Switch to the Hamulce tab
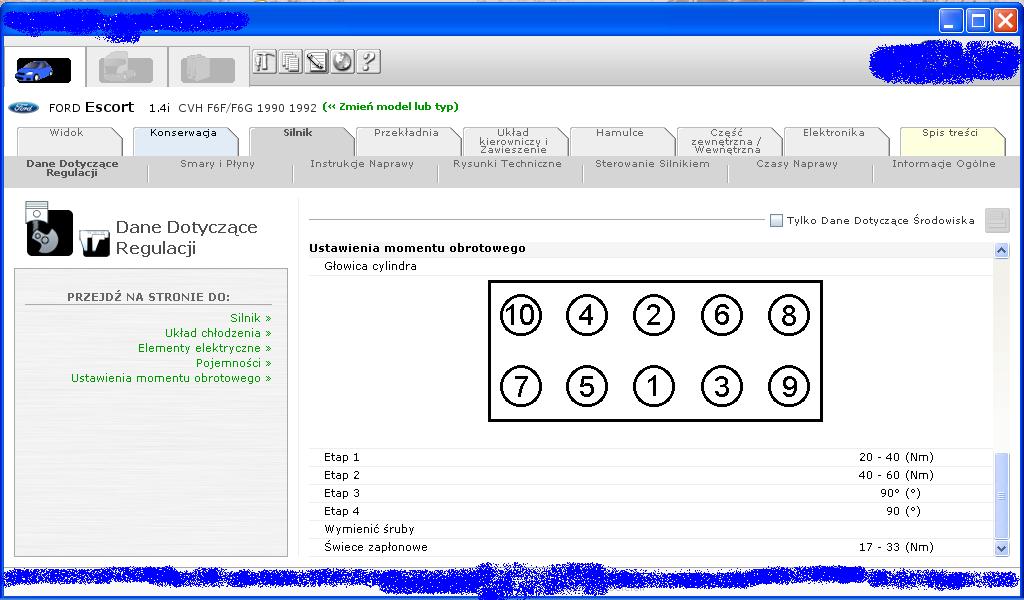The image size is (1024, 600). point(620,133)
